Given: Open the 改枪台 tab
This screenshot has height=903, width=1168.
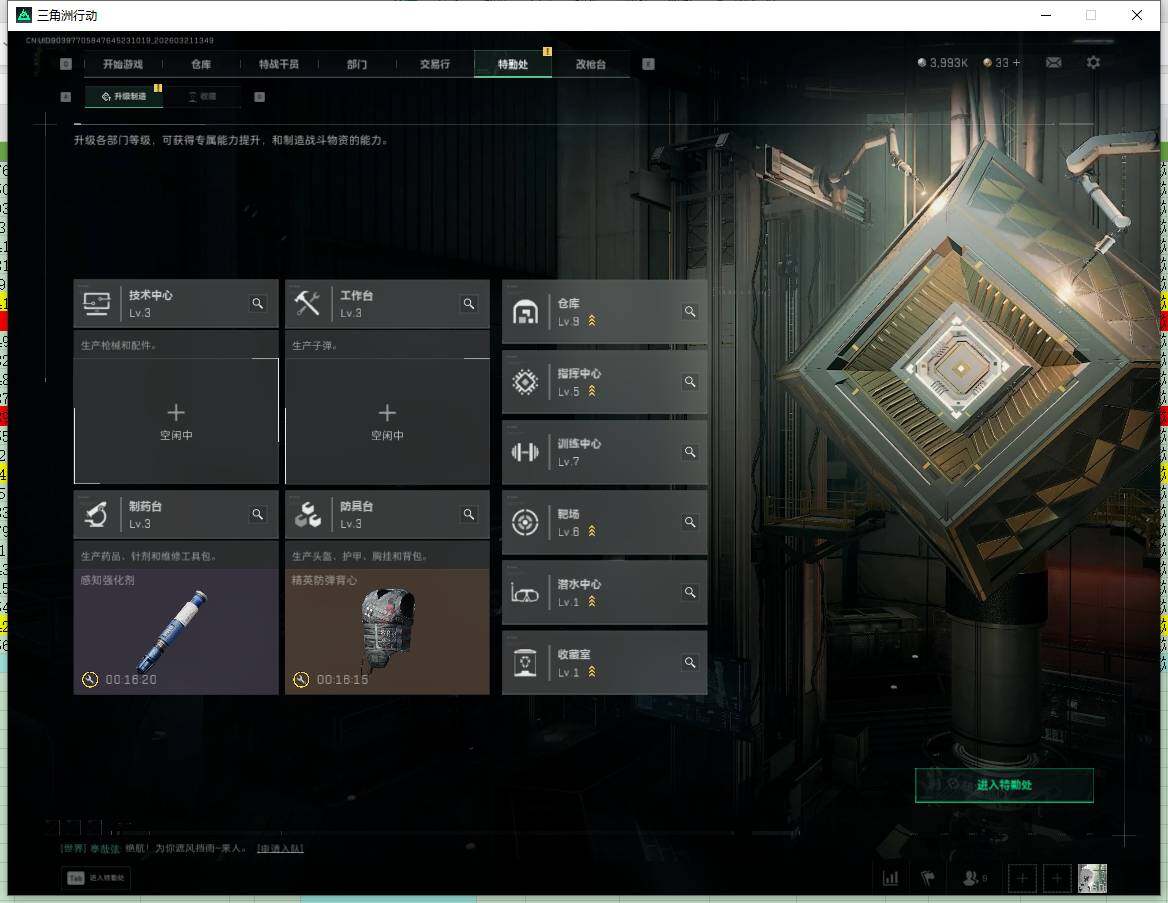Looking at the screenshot, I should click(x=590, y=64).
